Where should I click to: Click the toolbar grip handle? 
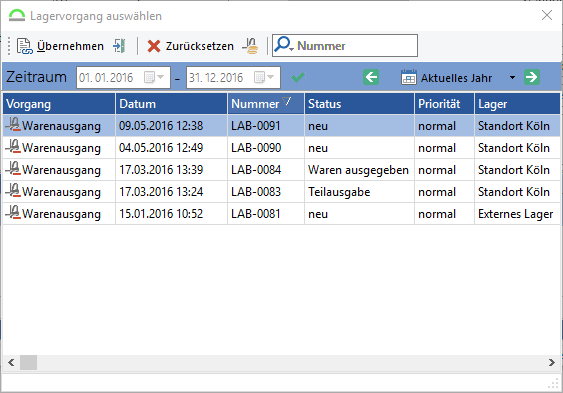9,46
